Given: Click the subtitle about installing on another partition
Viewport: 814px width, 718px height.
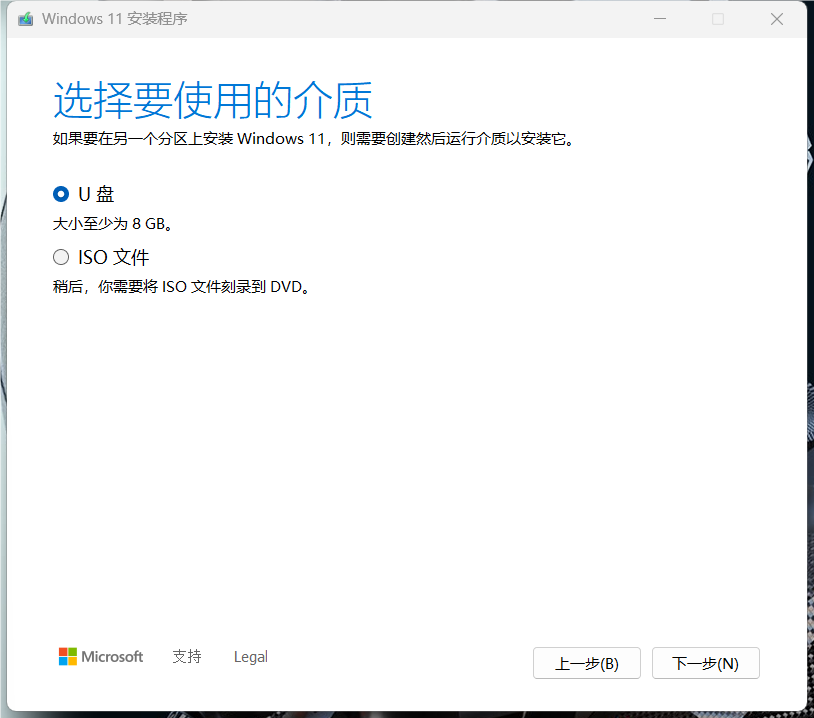Looking at the screenshot, I should click(x=314, y=139).
